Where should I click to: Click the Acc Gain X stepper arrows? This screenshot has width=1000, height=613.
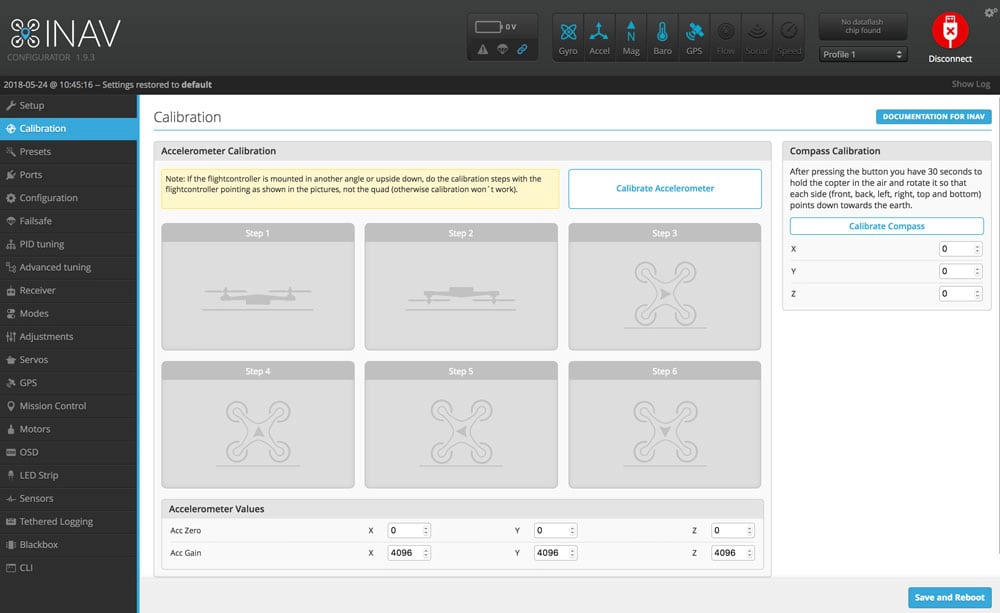pos(426,552)
